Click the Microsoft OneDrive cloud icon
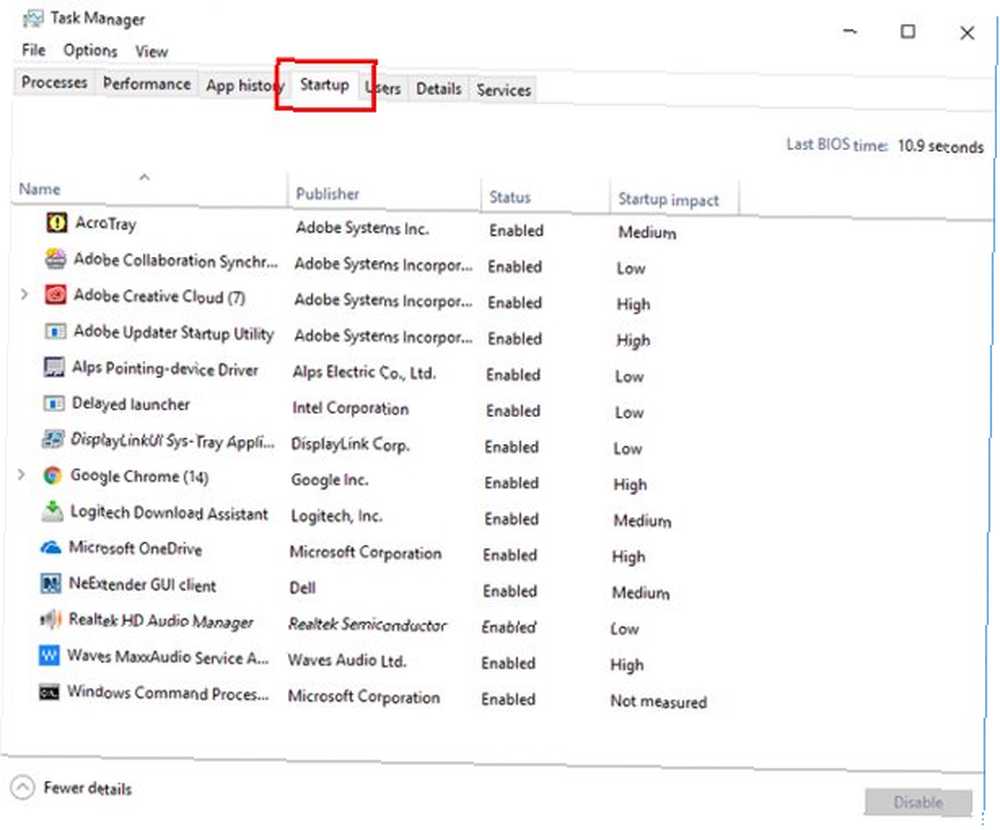The height and width of the screenshot is (830, 1000). (51, 547)
